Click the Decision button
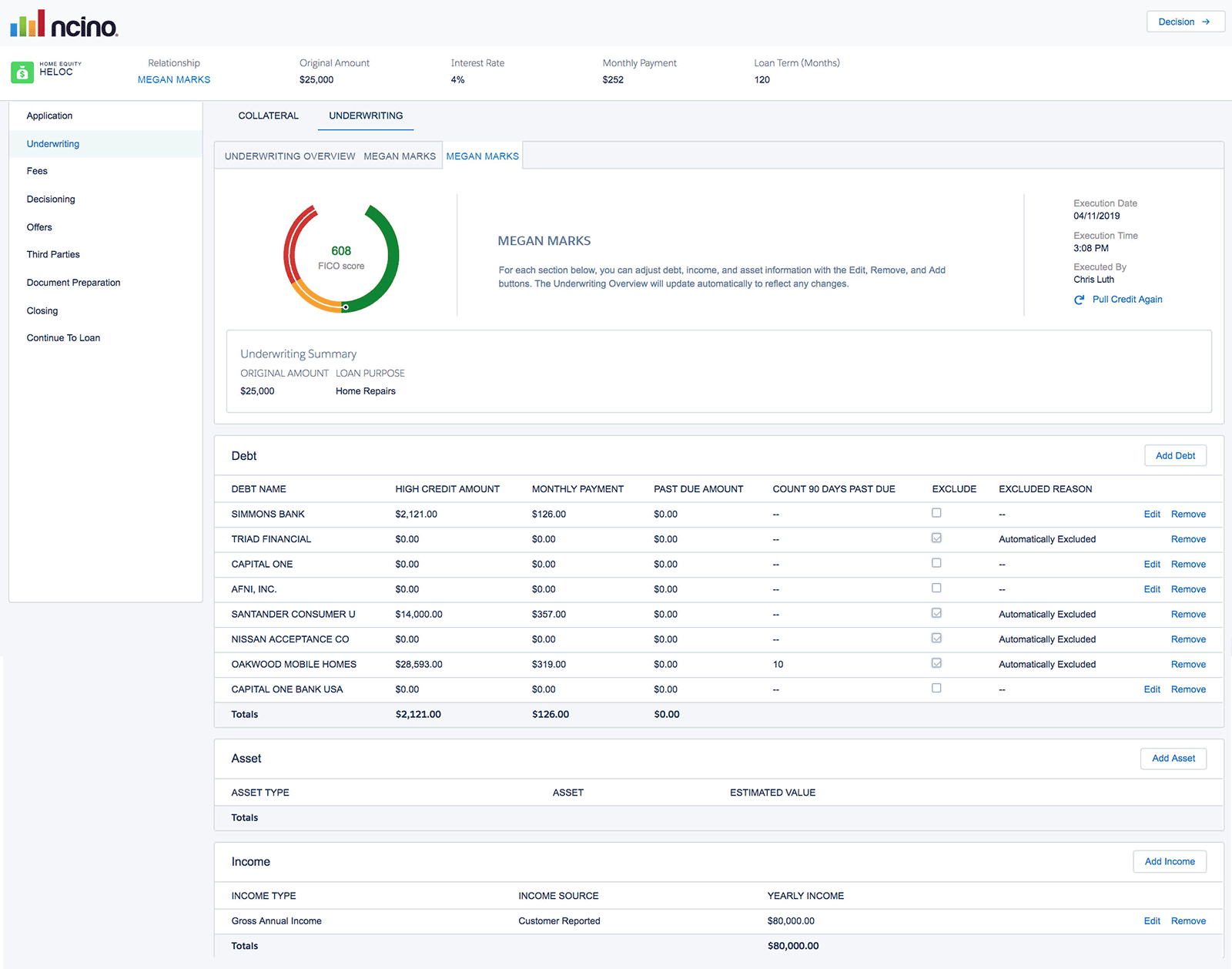Screen dimensions: 1232x969 pyautogui.click(x=1185, y=22)
